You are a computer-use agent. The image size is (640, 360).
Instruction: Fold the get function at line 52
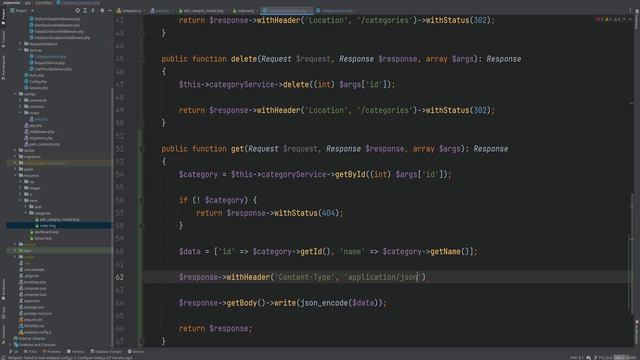141,149
